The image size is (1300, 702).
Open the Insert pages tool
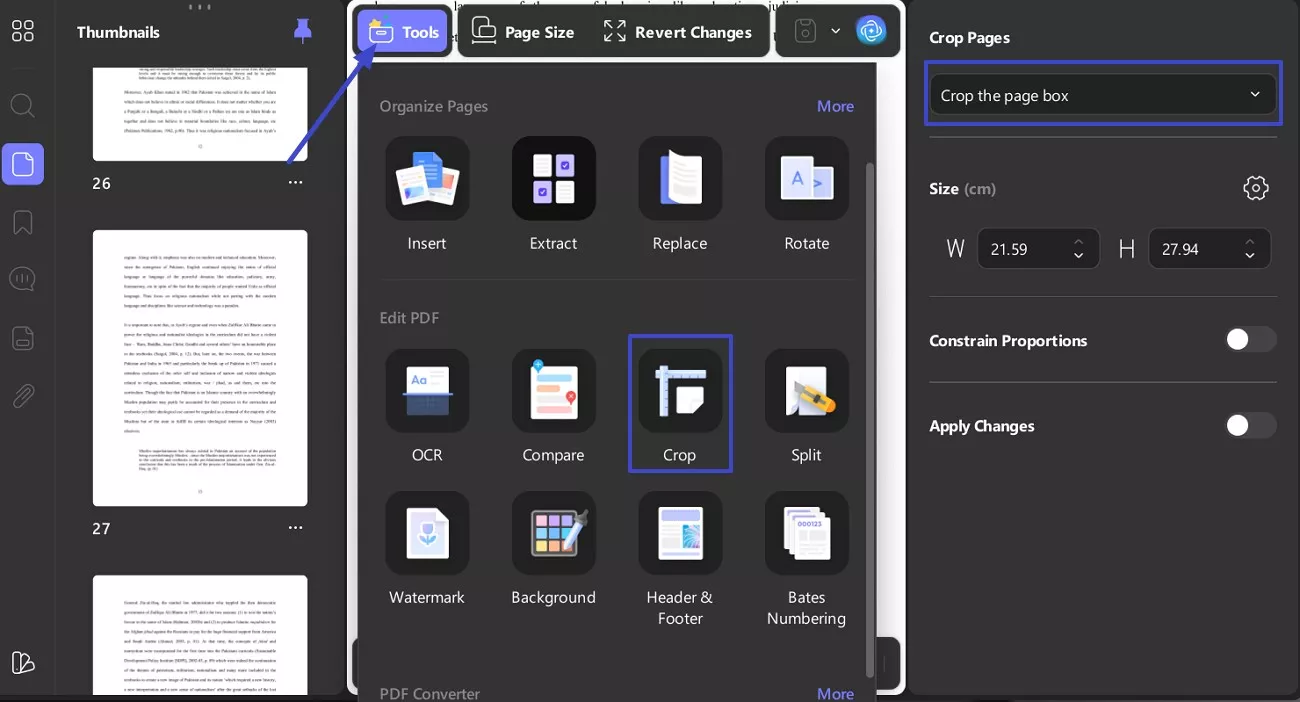pyautogui.click(x=427, y=195)
